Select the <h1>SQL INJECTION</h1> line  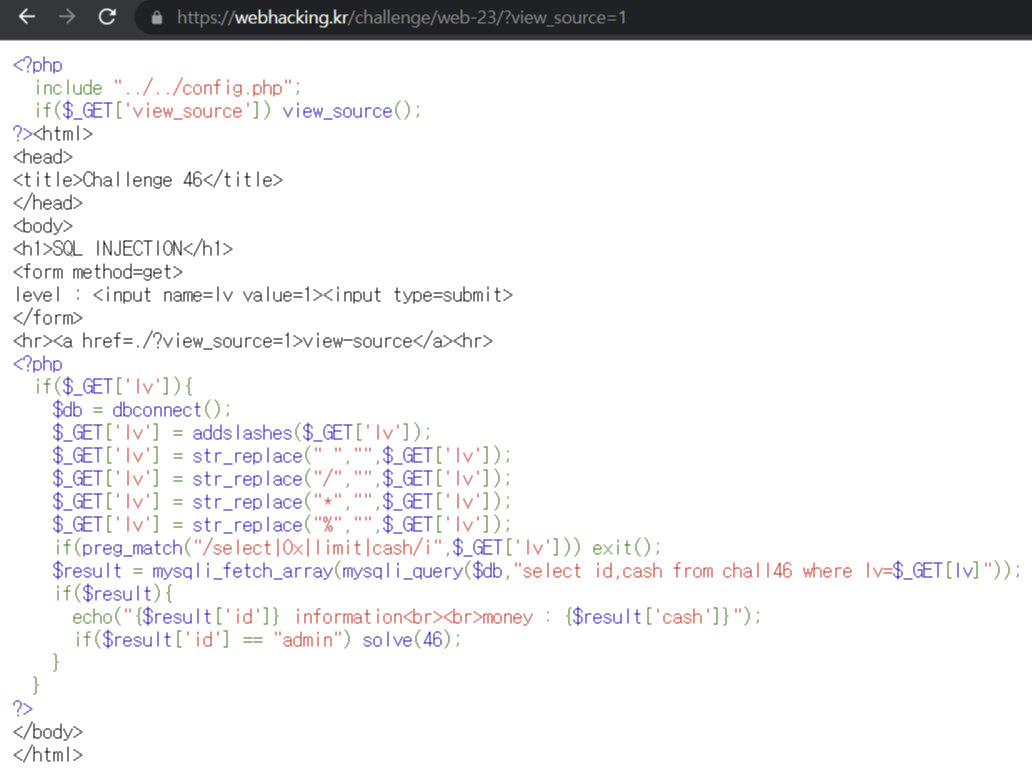123,249
